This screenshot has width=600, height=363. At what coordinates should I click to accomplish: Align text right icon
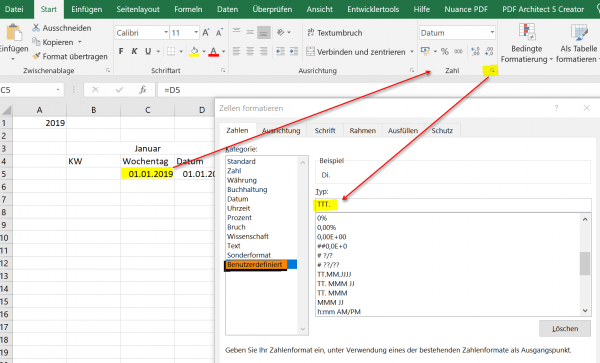(264, 51)
